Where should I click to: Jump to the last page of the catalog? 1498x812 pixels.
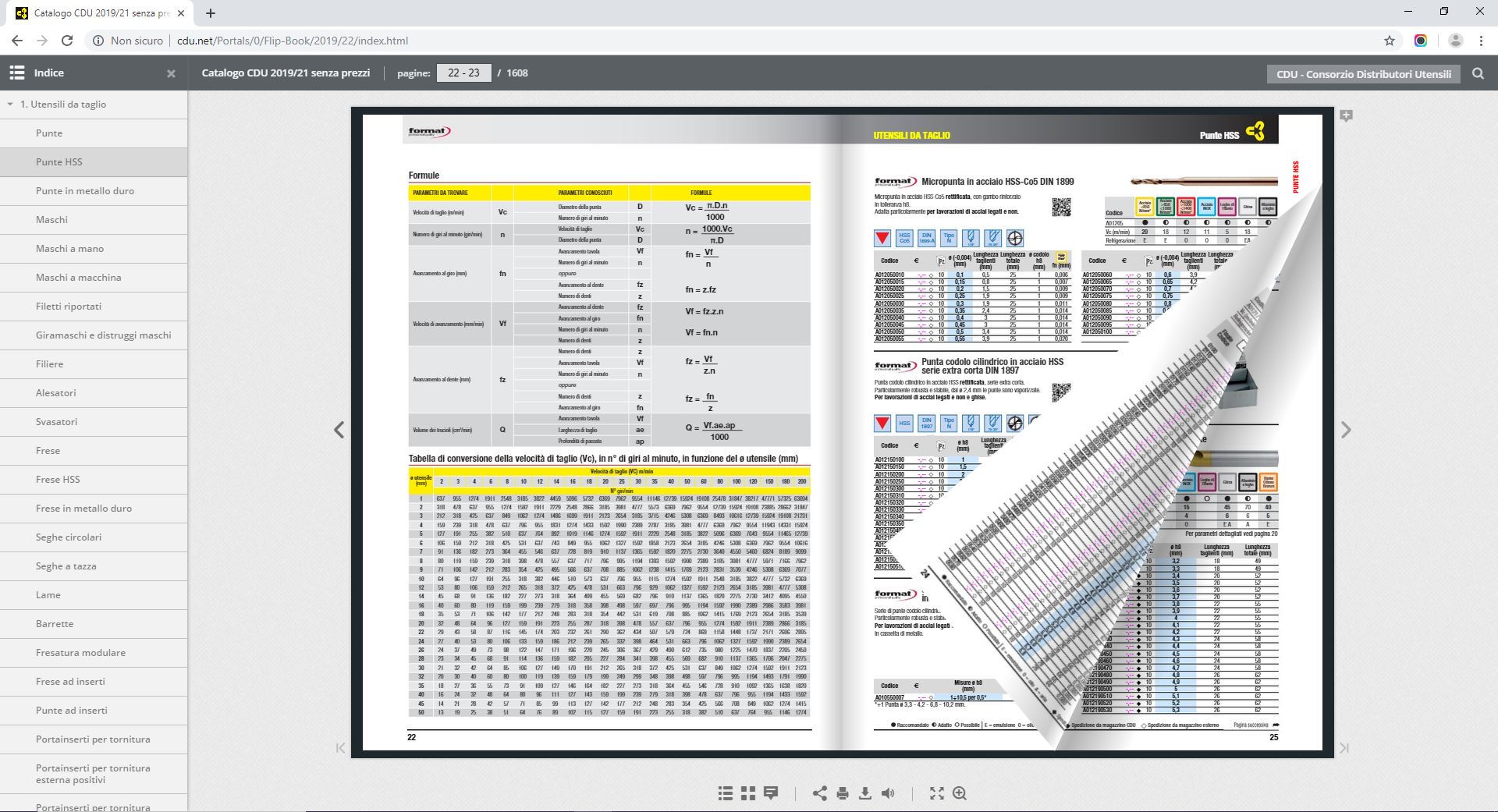(1344, 748)
